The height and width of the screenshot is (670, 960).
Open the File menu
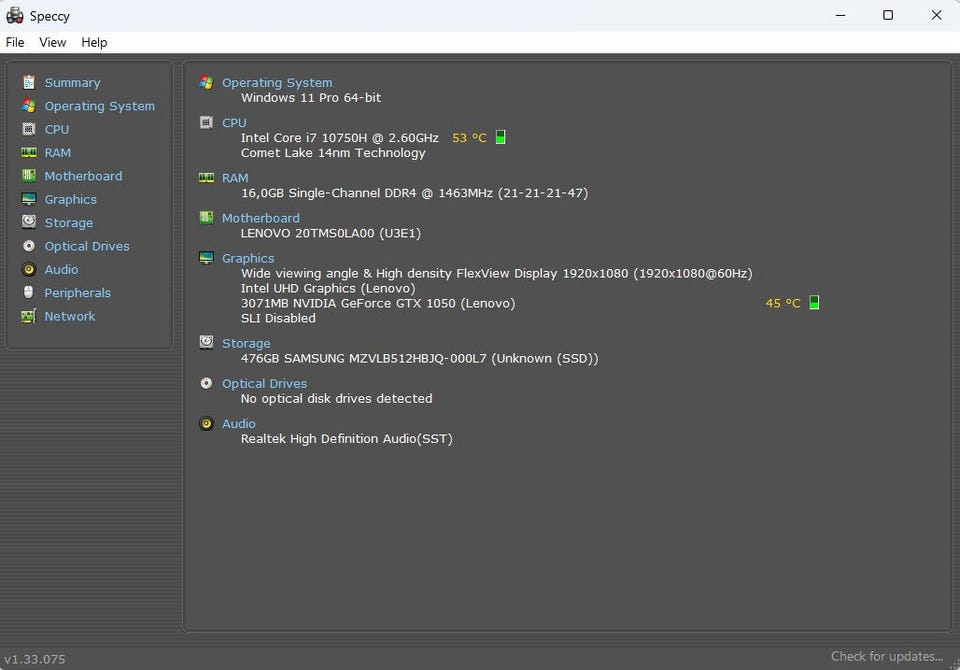15,42
